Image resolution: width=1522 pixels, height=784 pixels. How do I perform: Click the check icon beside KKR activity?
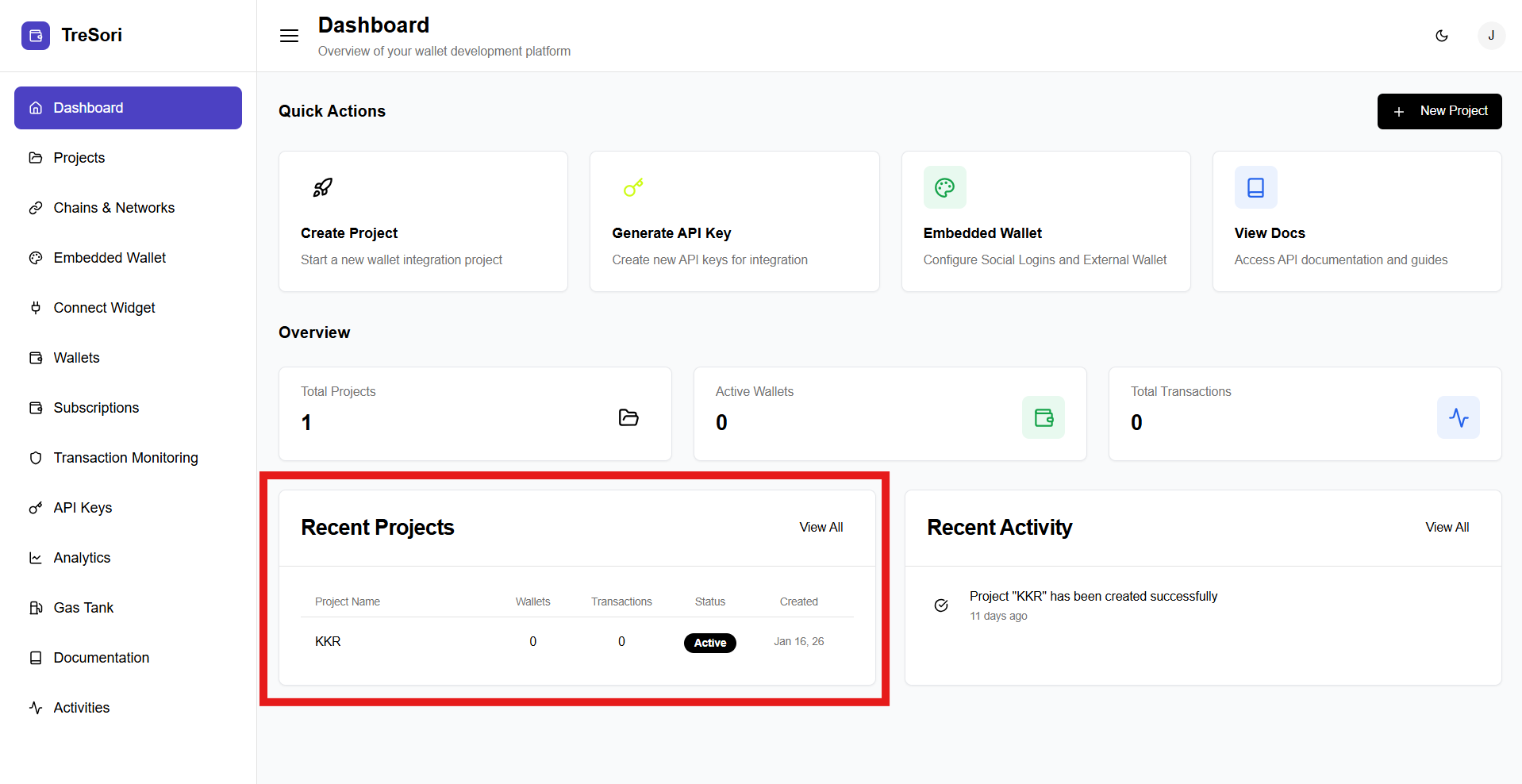tap(941, 605)
